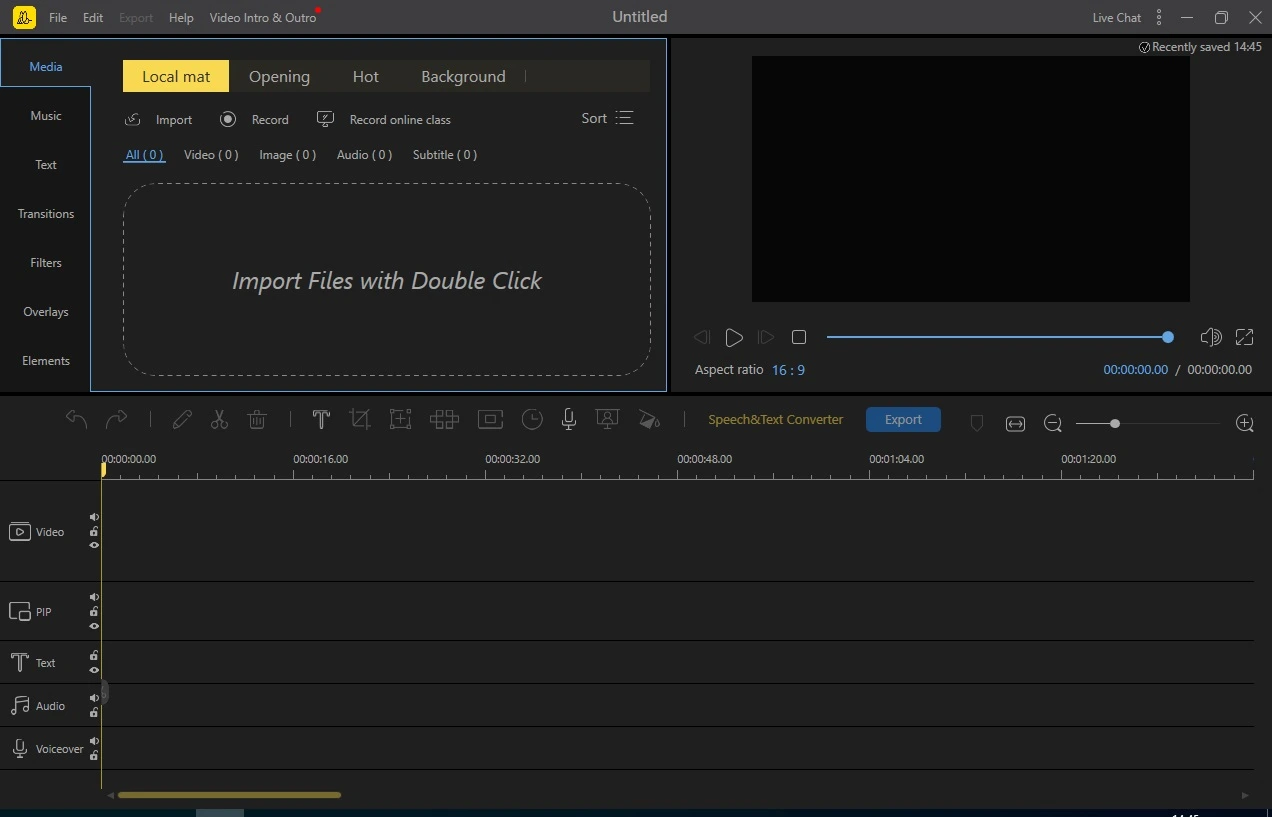1272x817 pixels.
Task: Toggle visibility eye on Video track
Action: click(x=94, y=546)
